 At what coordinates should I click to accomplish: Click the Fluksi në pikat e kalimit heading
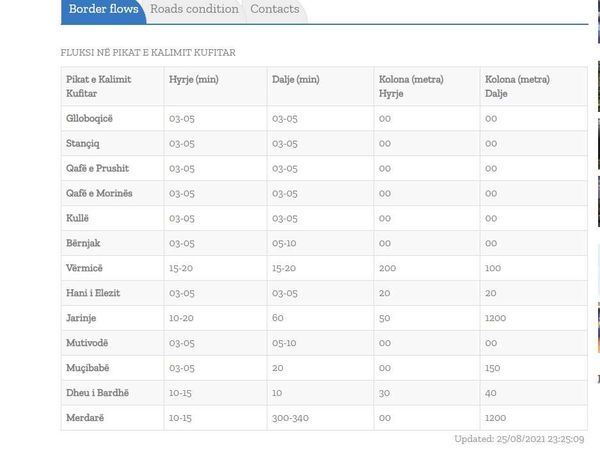coord(148,52)
